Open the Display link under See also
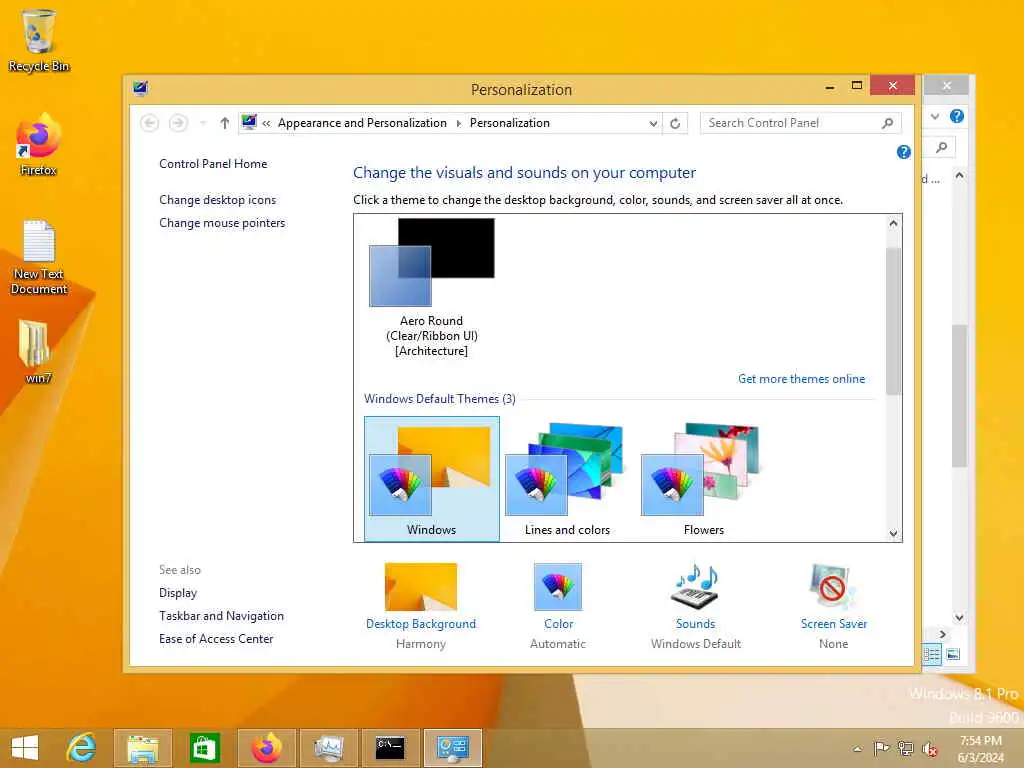1024x768 pixels. [178, 593]
